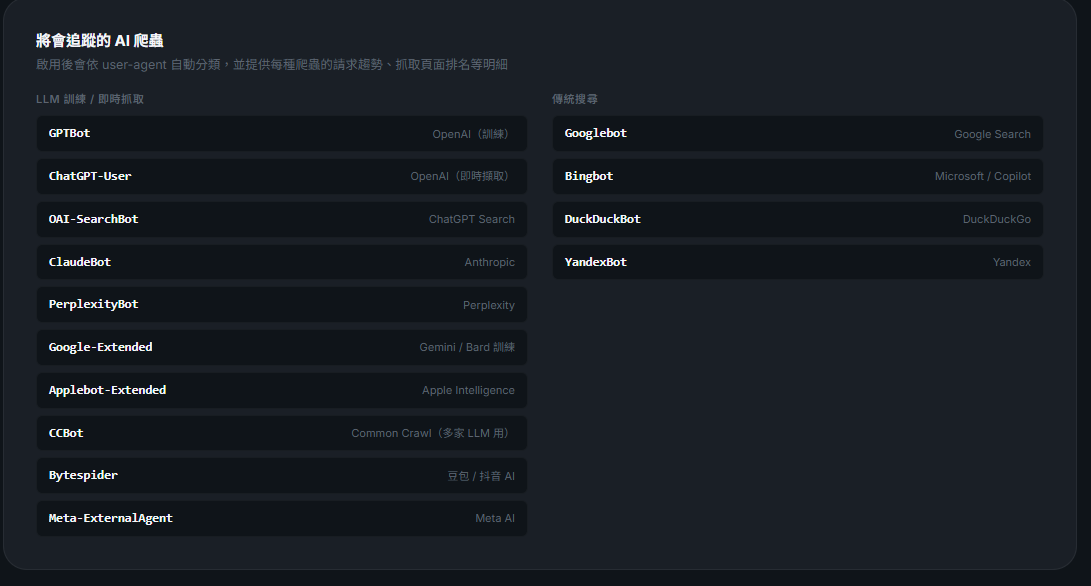Click the '豆包 / 抖音 AI' description

coord(481,476)
